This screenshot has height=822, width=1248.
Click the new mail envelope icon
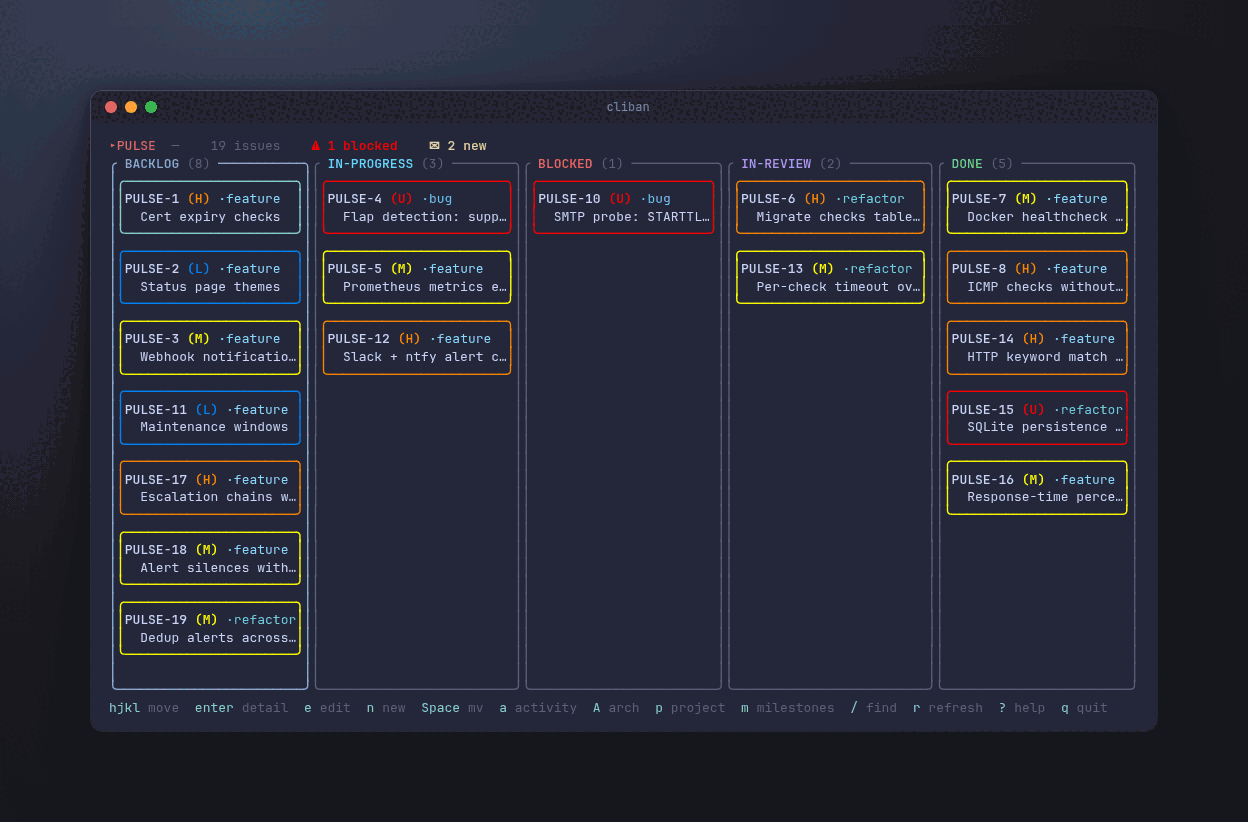[434, 146]
